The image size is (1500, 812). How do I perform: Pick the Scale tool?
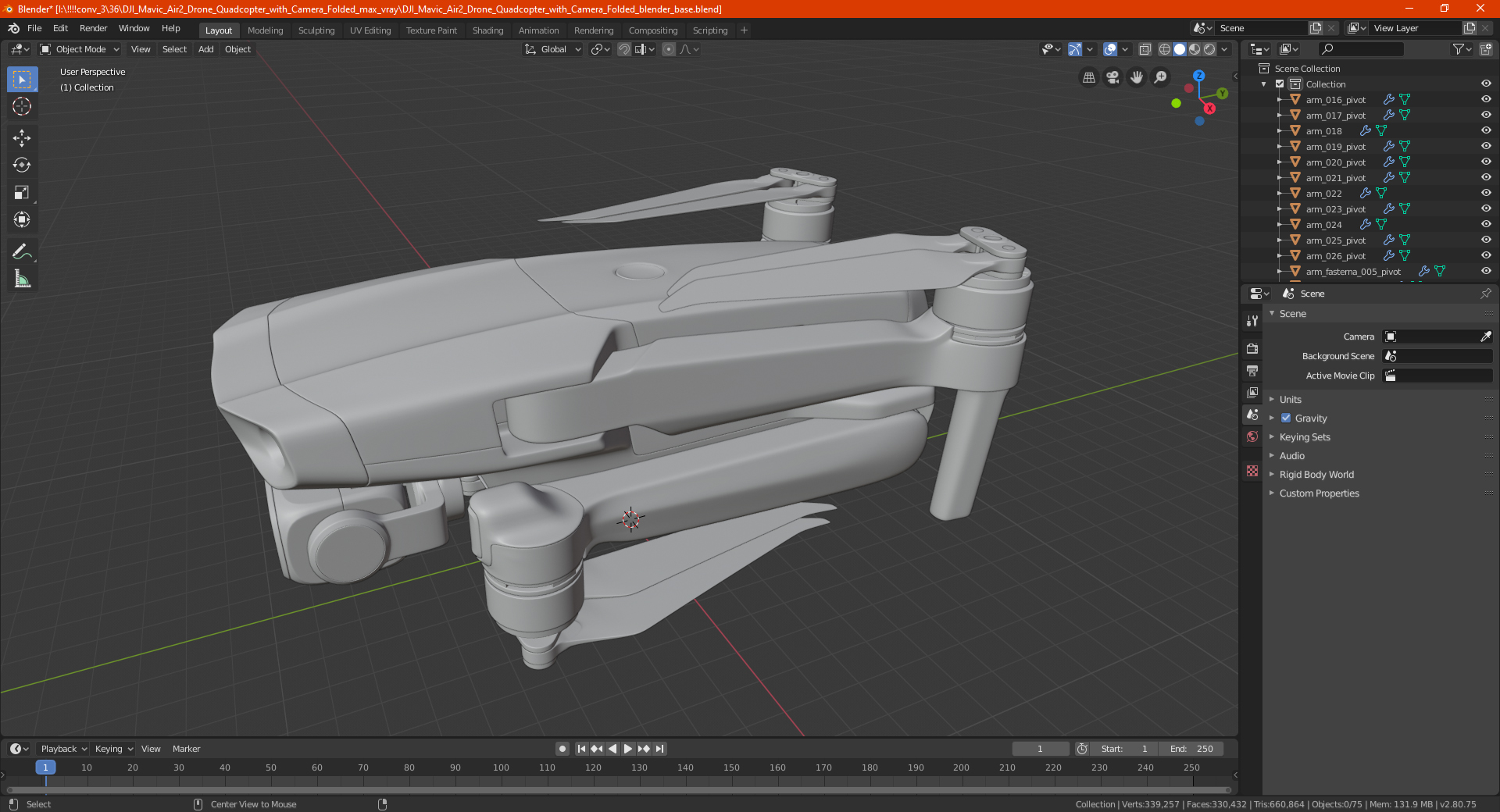(x=22, y=192)
